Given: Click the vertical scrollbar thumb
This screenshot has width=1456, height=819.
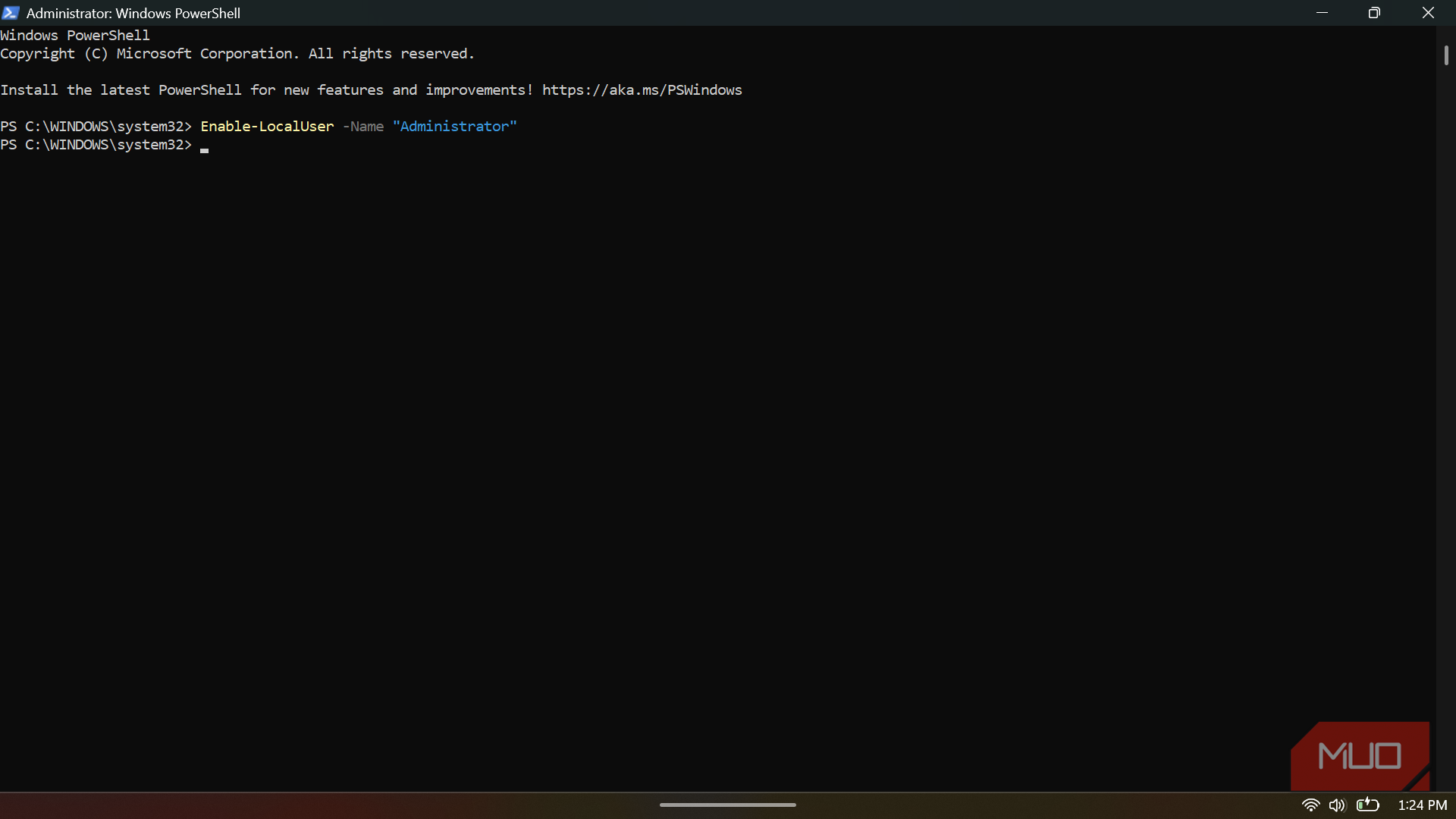Looking at the screenshot, I should tap(1446, 55).
